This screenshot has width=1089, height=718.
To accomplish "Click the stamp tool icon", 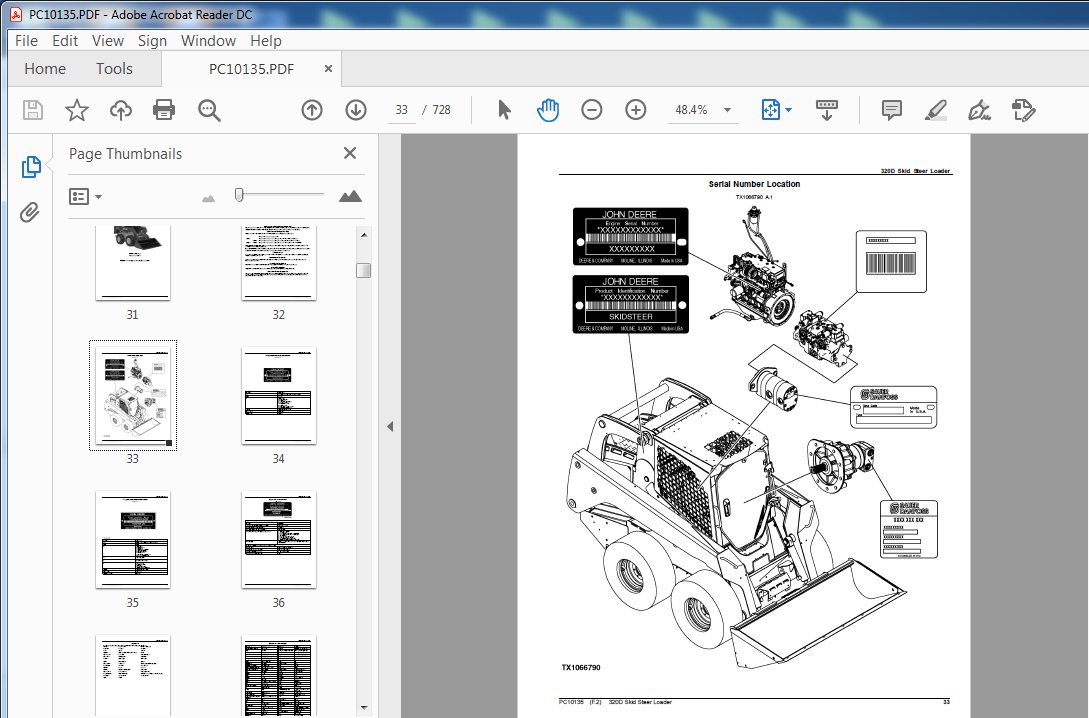I will coord(1024,110).
